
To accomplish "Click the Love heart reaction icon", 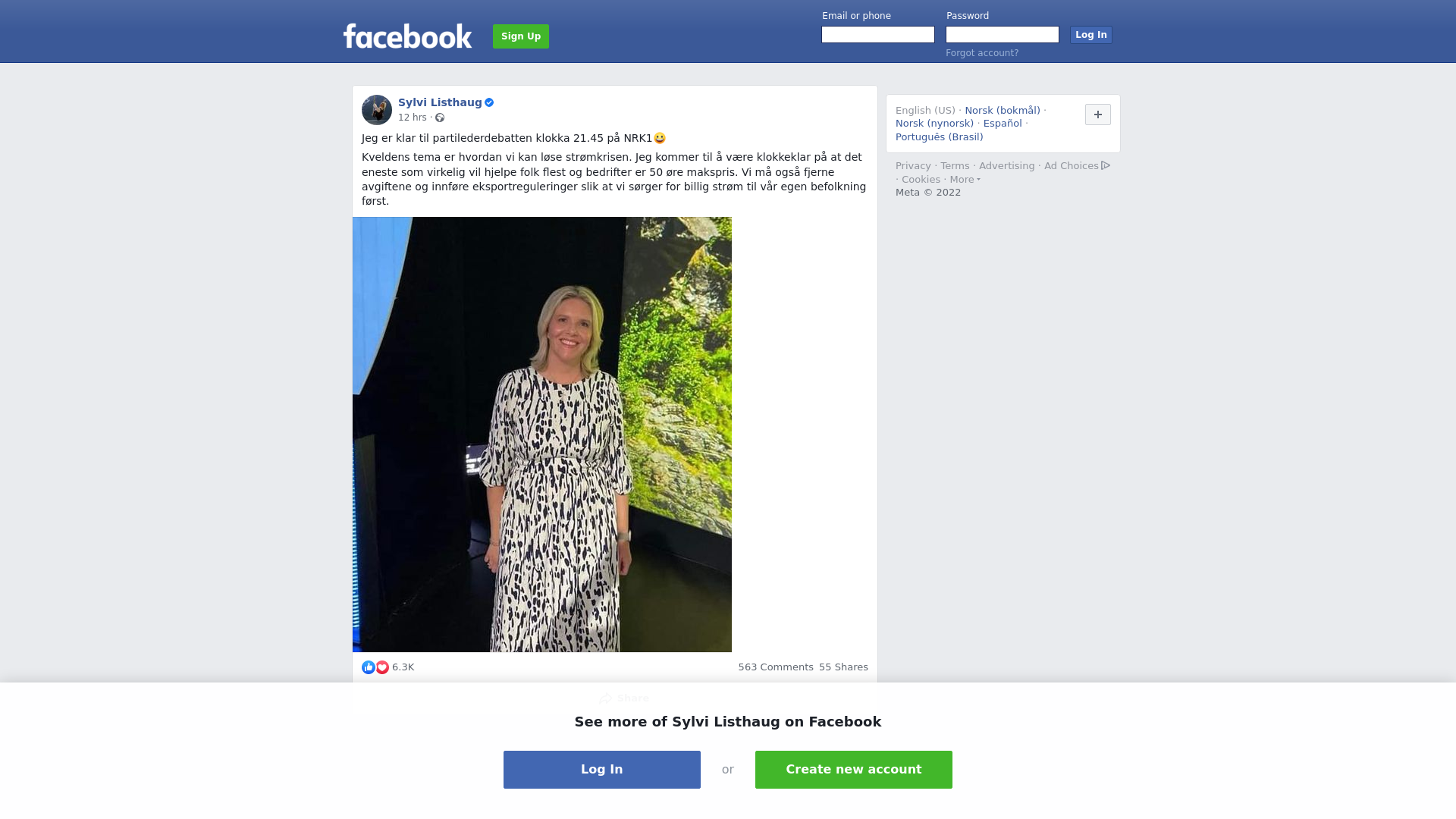I will (382, 667).
